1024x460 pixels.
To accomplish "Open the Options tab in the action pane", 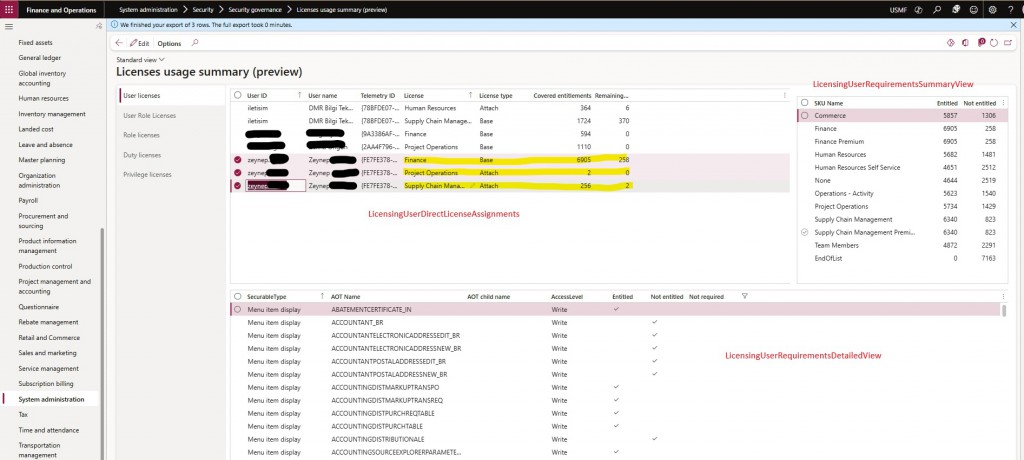I will [169, 43].
